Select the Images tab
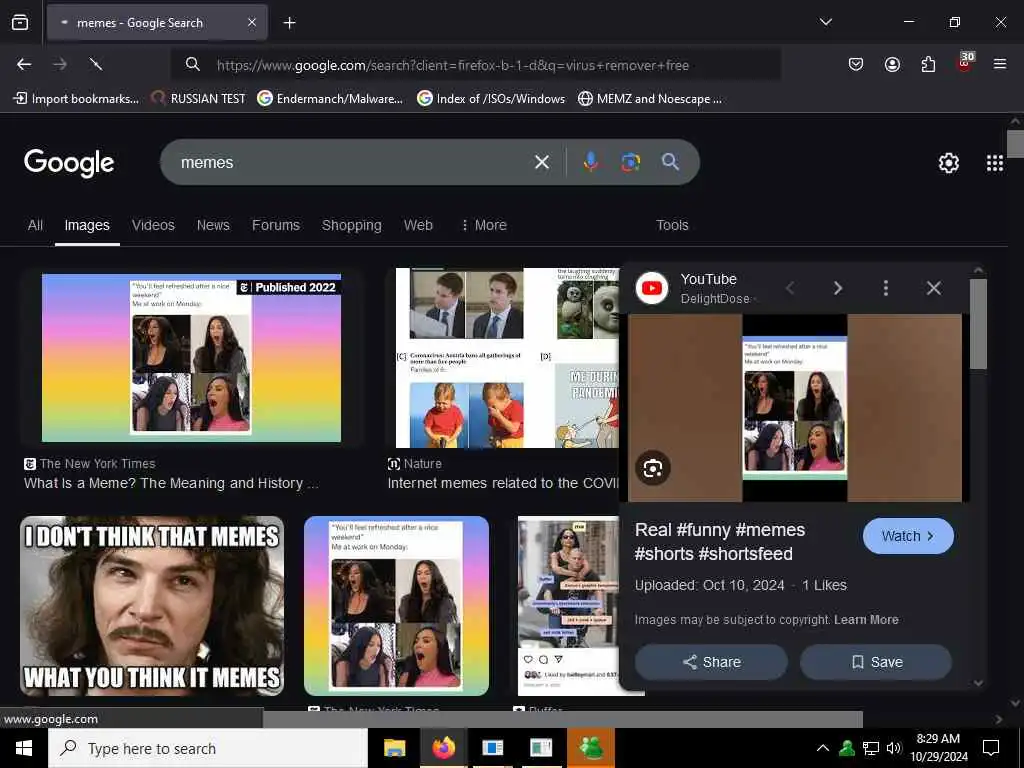The width and height of the screenshot is (1024, 768). [87, 225]
